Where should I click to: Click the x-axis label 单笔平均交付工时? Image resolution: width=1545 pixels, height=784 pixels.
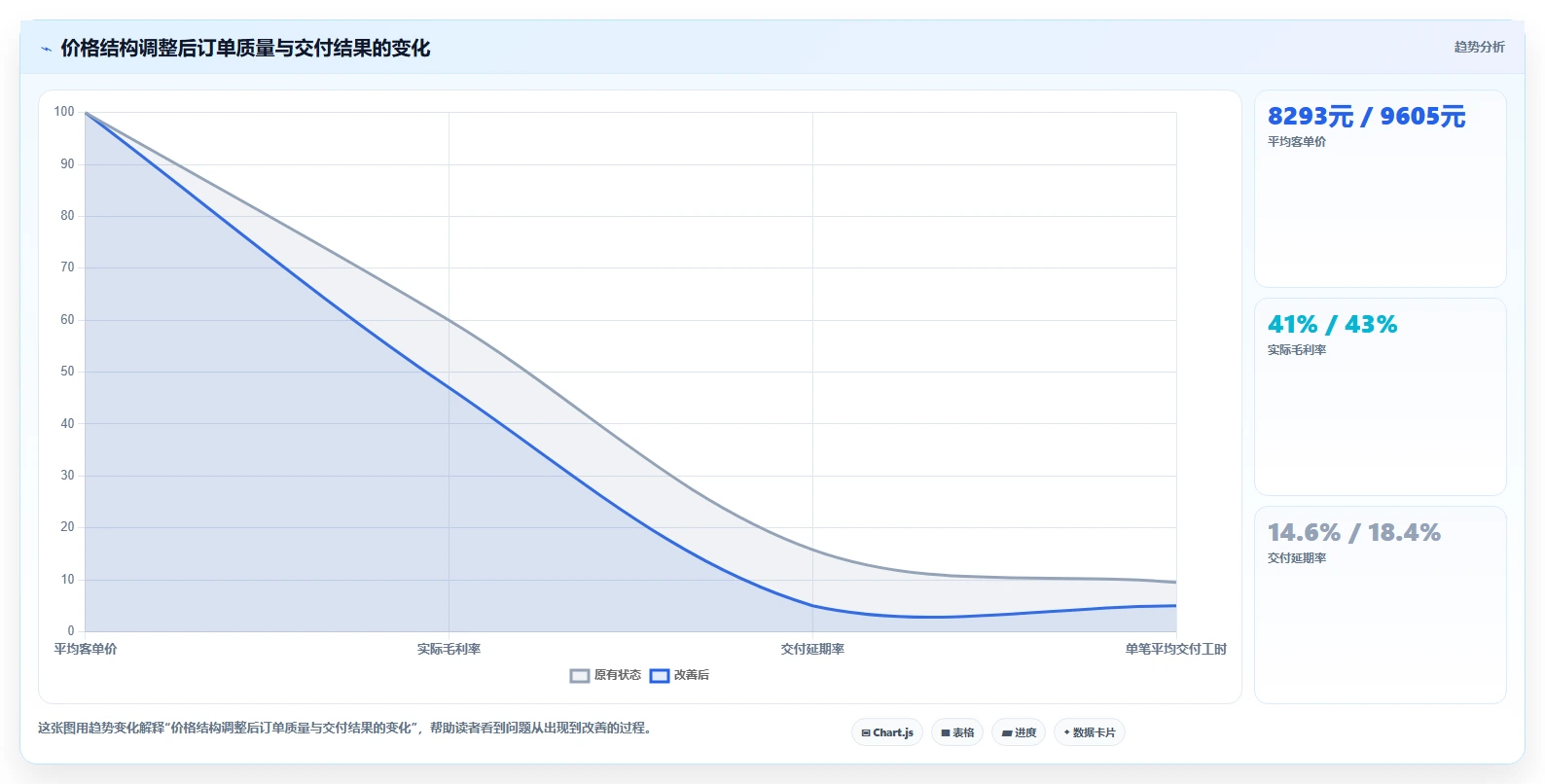pos(1175,649)
